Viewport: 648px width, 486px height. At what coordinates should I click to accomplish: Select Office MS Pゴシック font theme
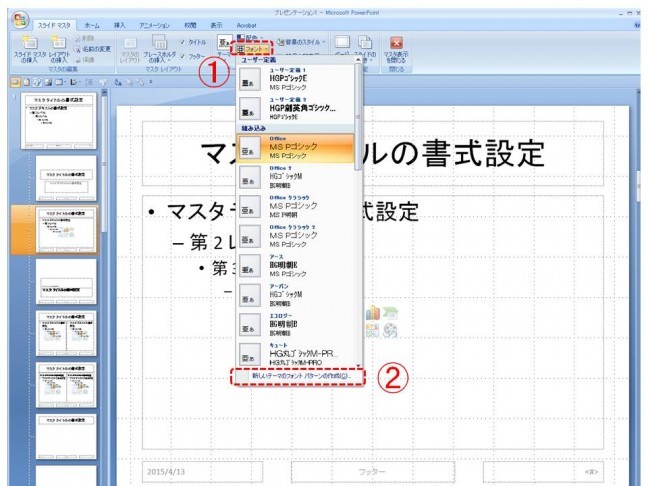pos(298,148)
